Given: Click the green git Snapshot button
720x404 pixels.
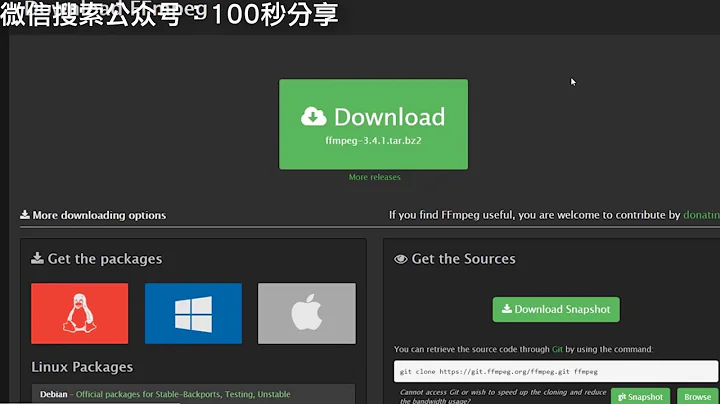Looking at the screenshot, I should click(640, 397).
